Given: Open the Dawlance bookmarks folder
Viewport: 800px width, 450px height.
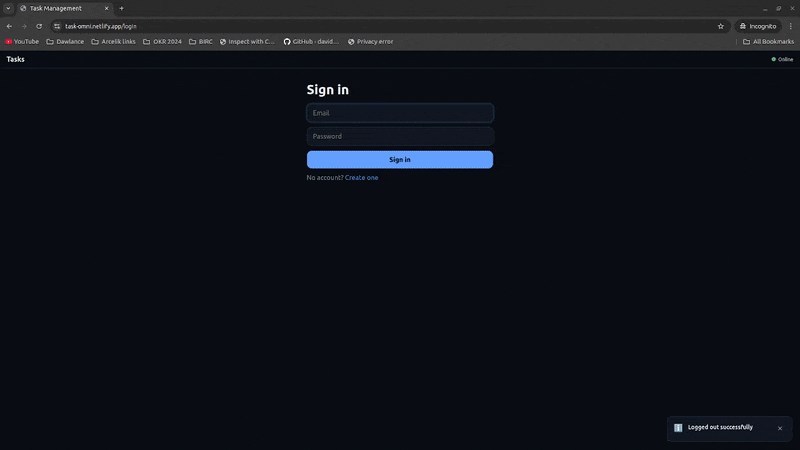Looking at the screenshot, I should [x=65, y=41].
